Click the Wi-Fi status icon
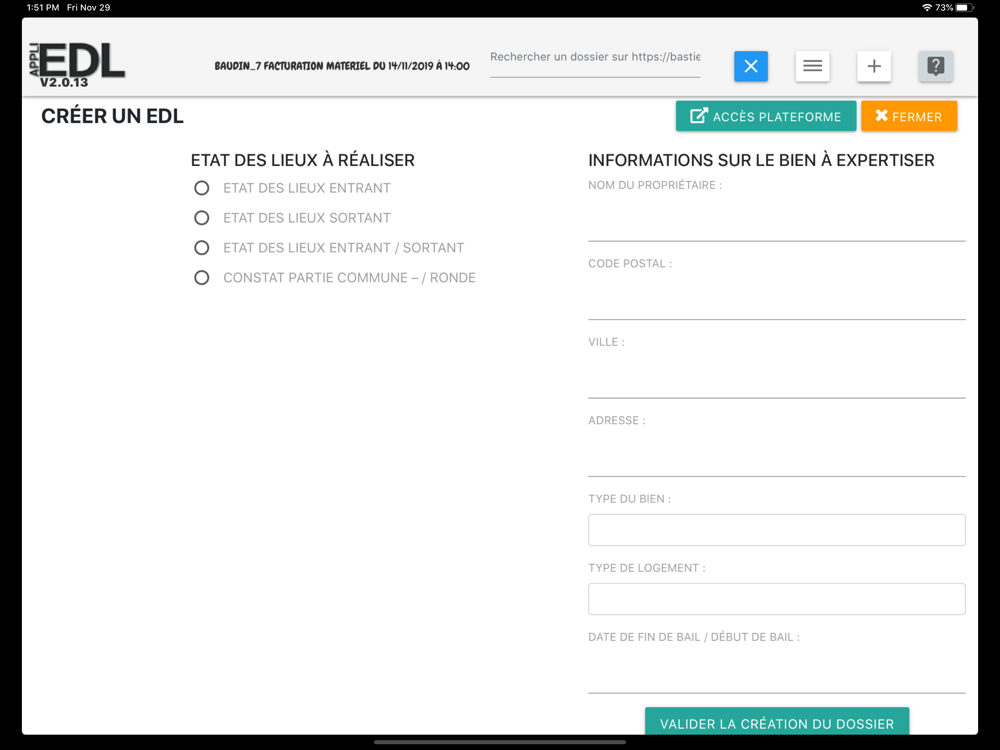Screen dimensions: 1000x750 point(927,8)
